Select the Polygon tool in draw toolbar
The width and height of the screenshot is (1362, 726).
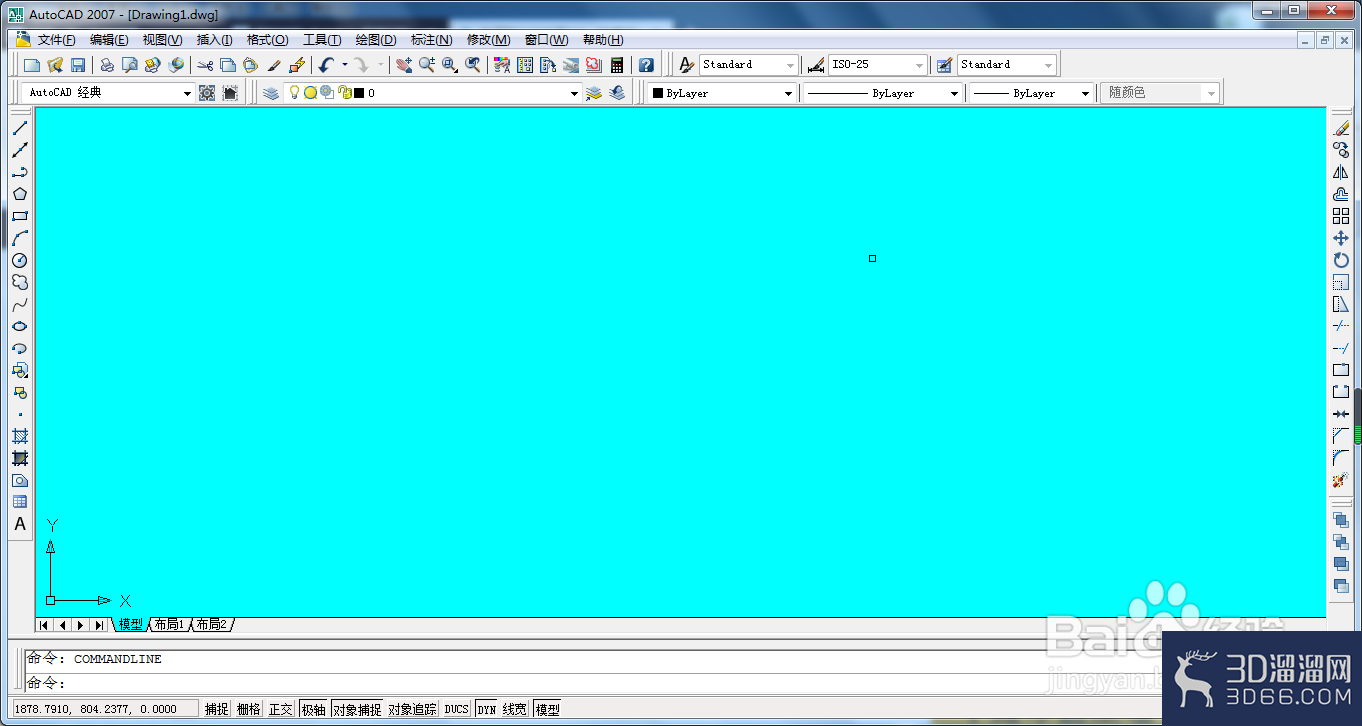[20, 194]
